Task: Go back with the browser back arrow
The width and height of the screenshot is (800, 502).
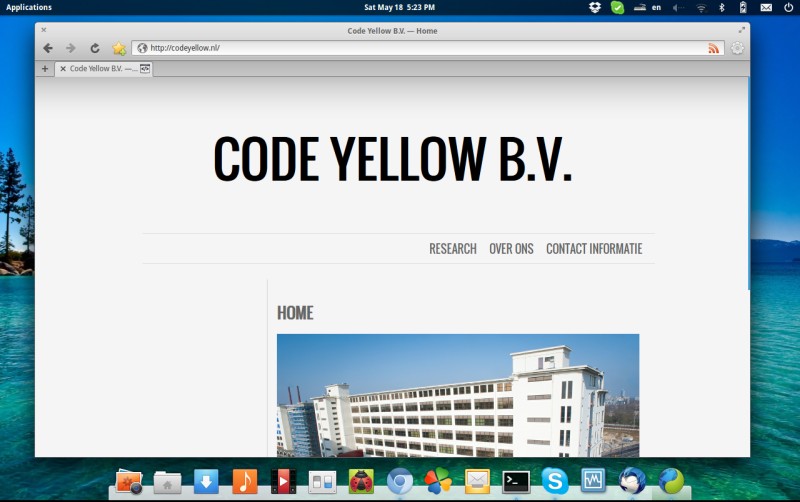Action: click(x=47, y=48)
